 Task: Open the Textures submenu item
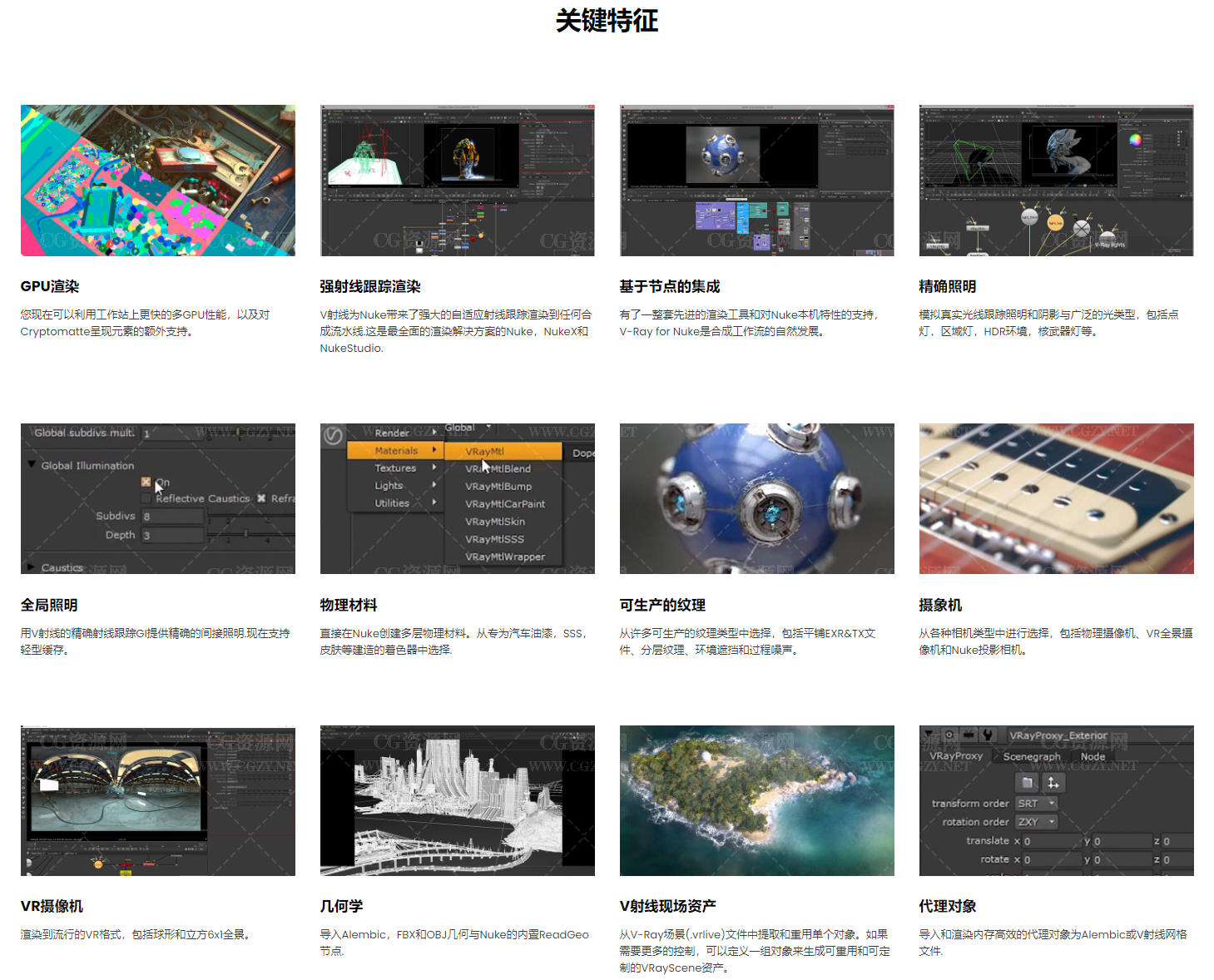tap(396, 468)
